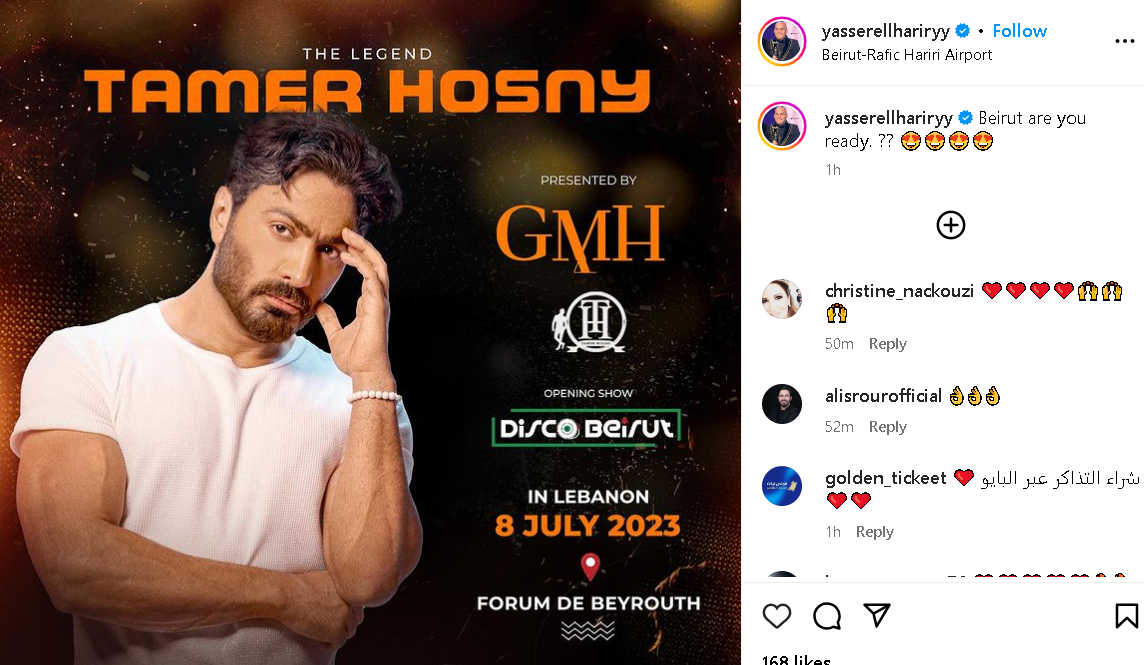Open the Beirut-Rafic Hariri Airport location

906,55
